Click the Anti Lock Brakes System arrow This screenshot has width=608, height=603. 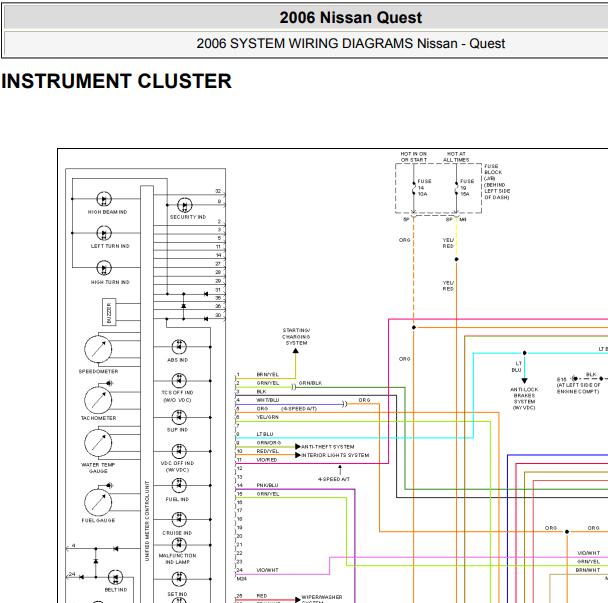(524, 380)
